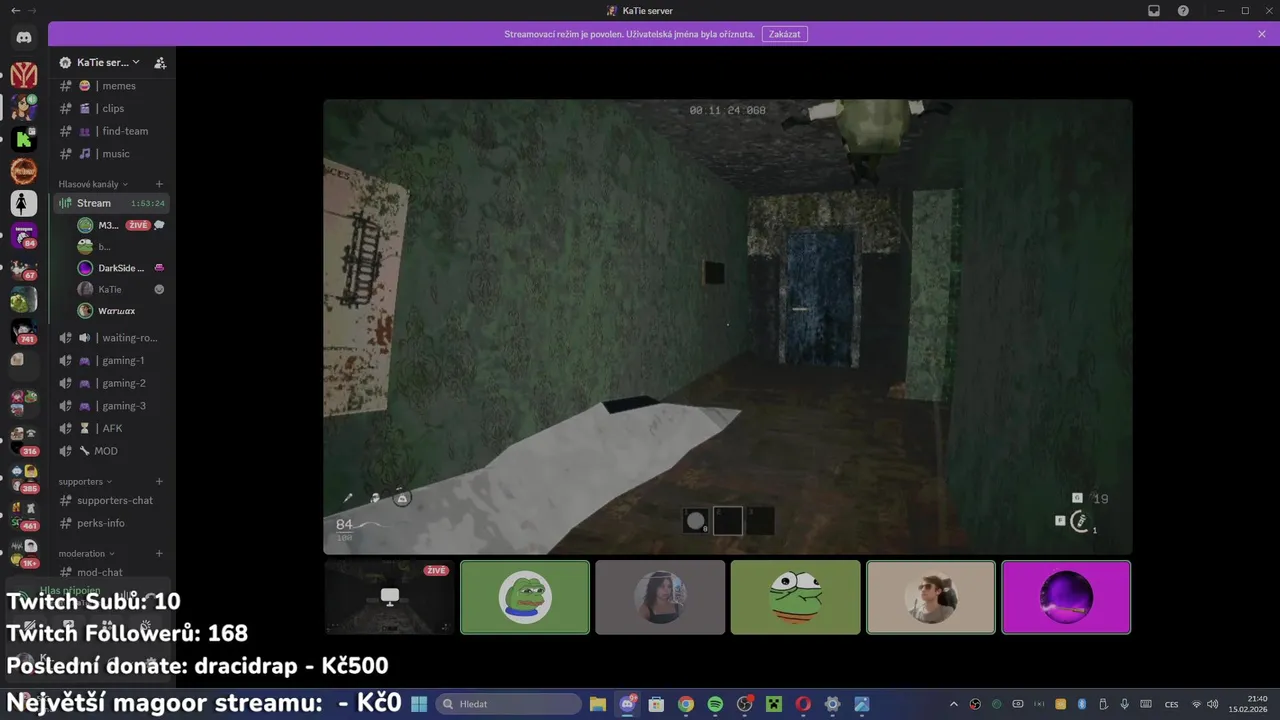Open the green K logo server icon
1280x720 pixels.
pyautogui.click(x=24, y=139)
